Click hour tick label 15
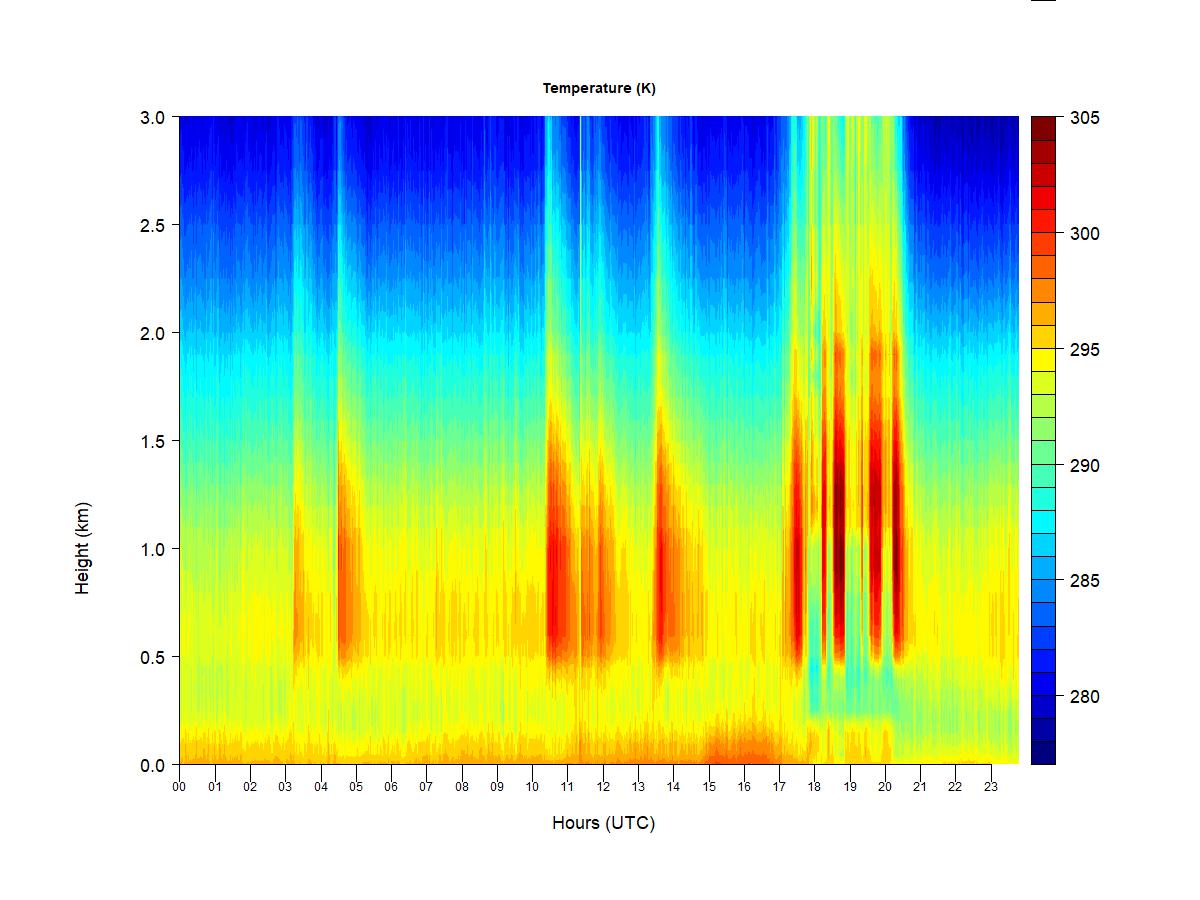1200x900 pixels. (x=709, y=787)
